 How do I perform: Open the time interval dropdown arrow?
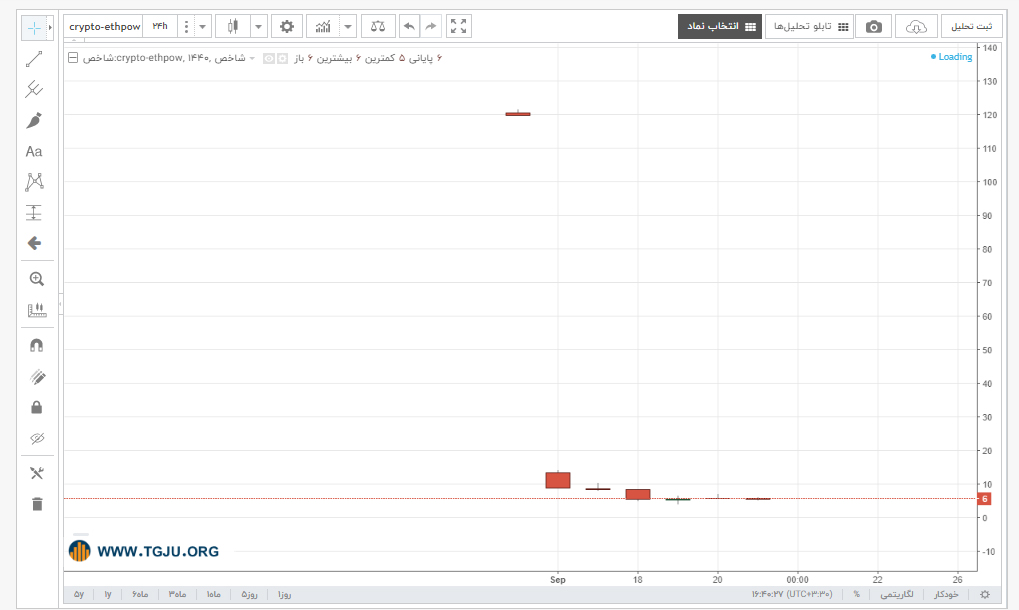[x=203, y=27]
